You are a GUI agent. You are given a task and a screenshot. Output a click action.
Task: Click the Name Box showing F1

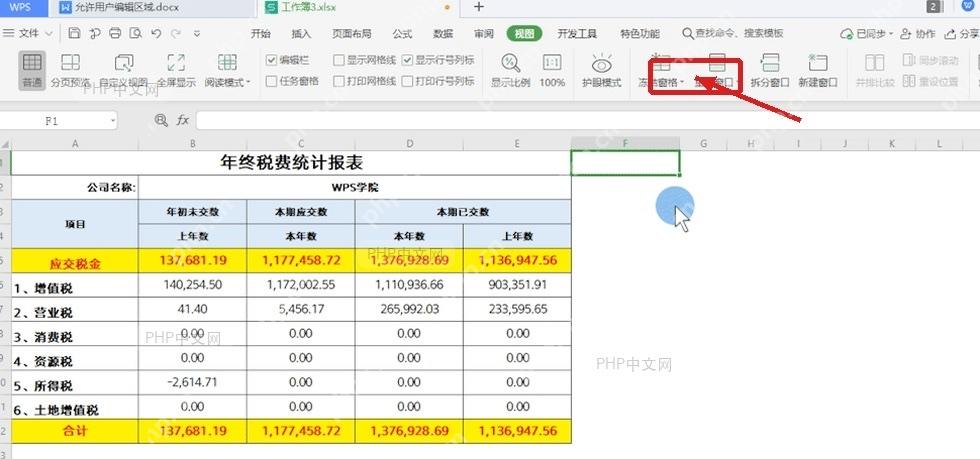[51, 121]
